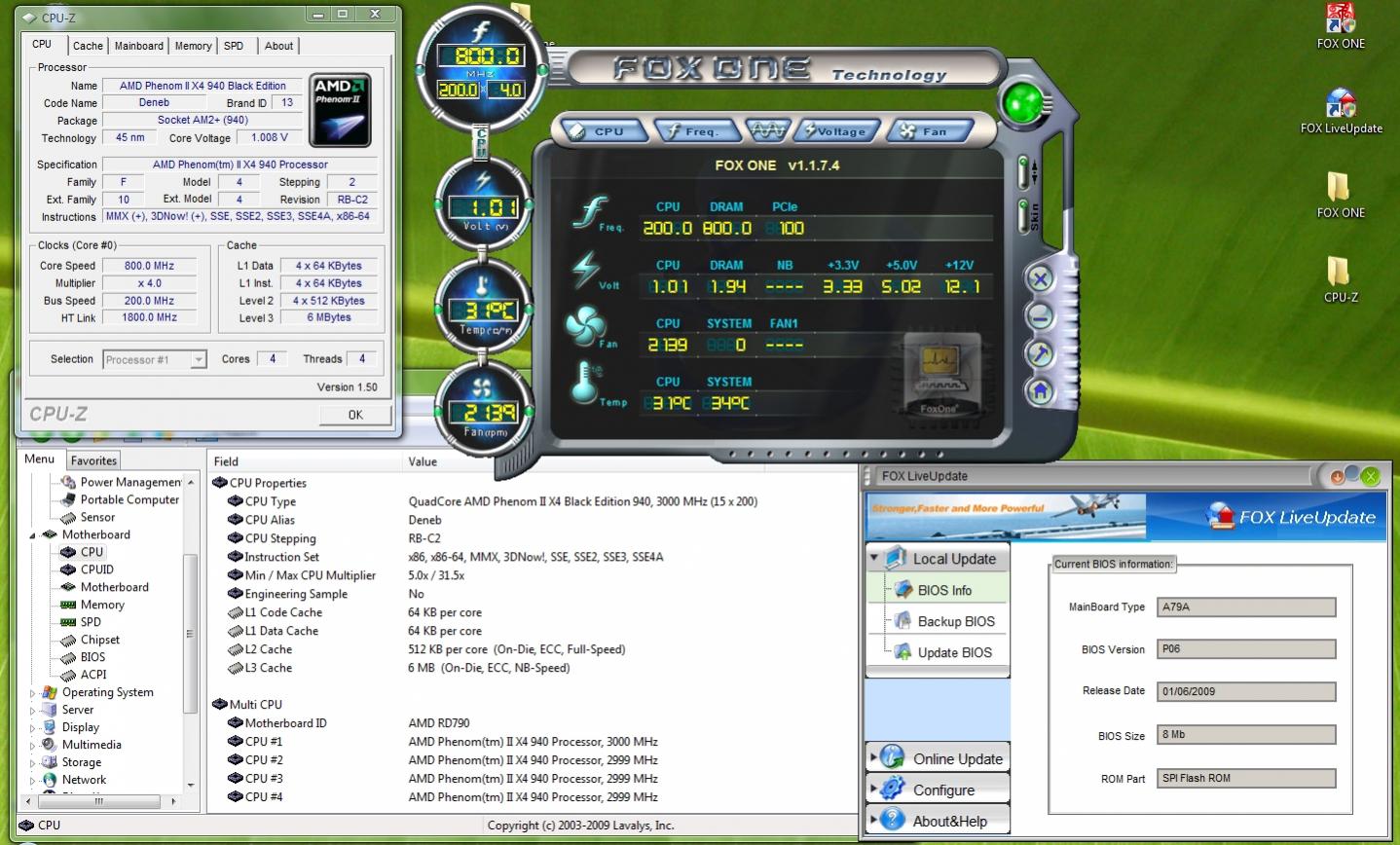Image resolution: width=1400 pixels, height=845 pixels.
Task: Click the AMD Phenom II logo in CPU-Z
Action: tap(340, 110)
